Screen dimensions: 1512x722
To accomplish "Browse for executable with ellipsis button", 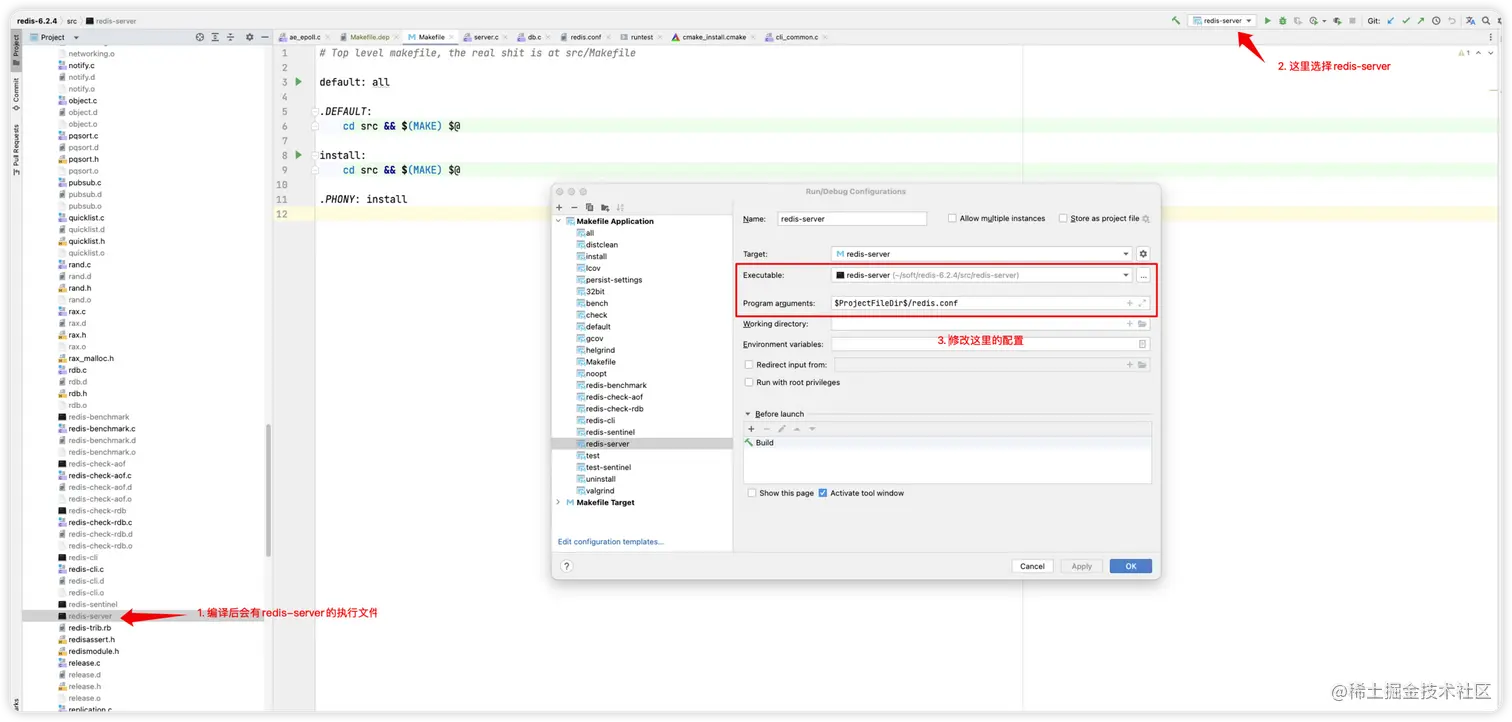I will click(1143, 275).
